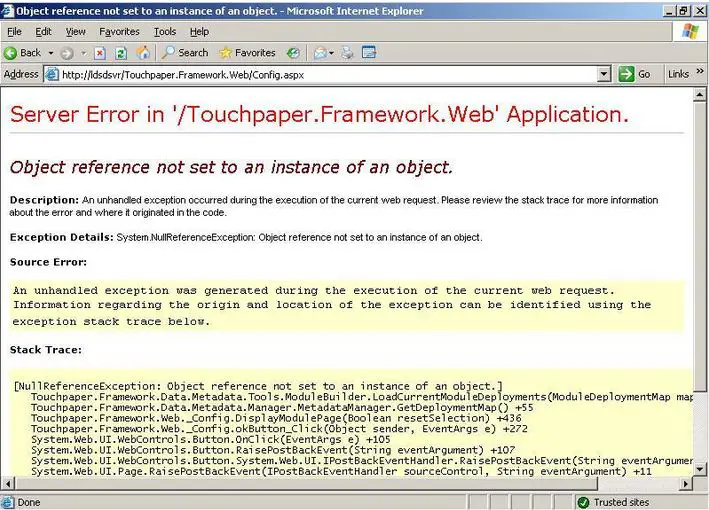Image resolution: width=709 pixels, height=510 pixels.
Task: Open the Search toolbar button
Action: (185, 53)
